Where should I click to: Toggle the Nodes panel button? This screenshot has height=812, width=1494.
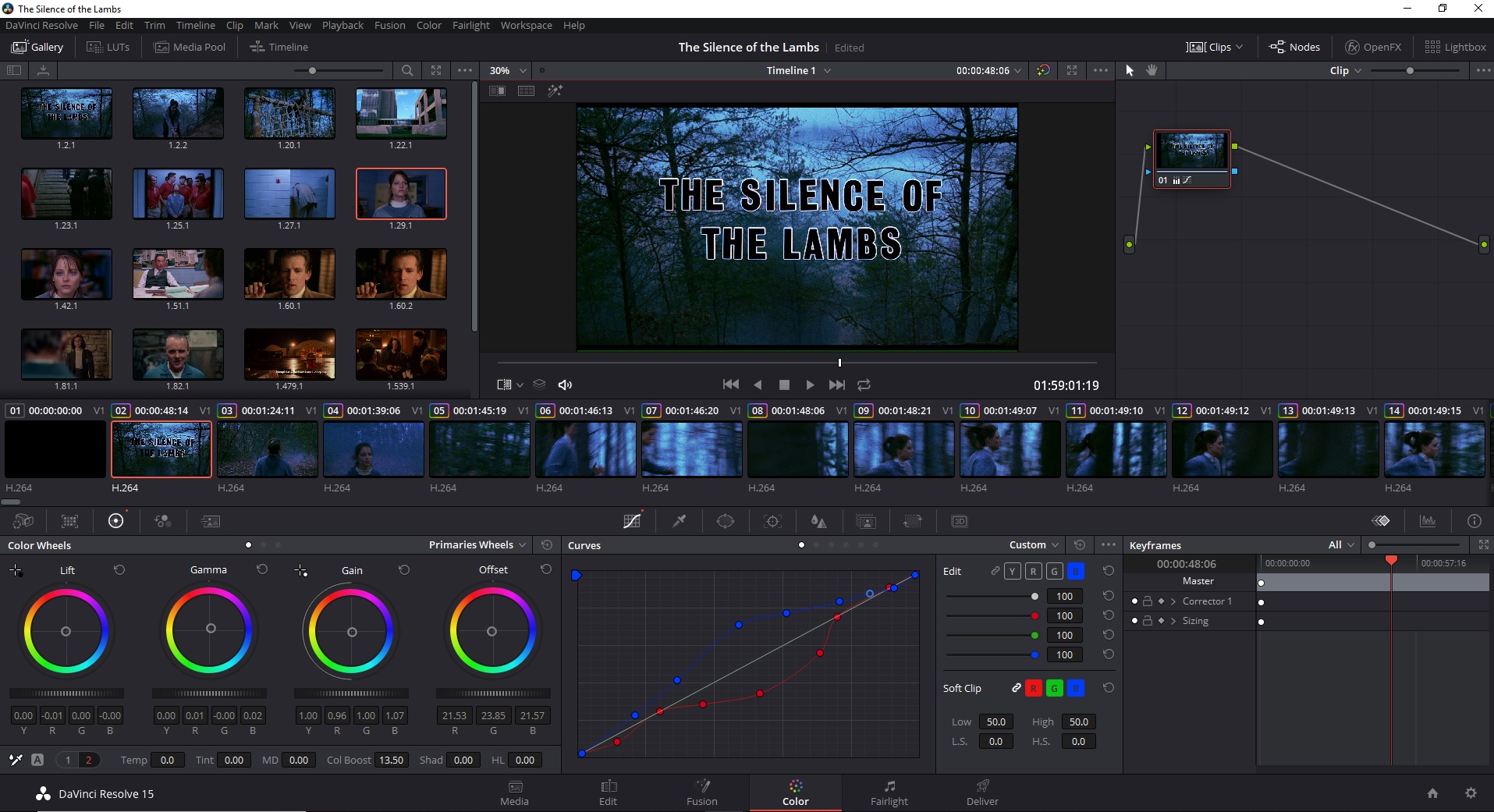pos(1294,47)
